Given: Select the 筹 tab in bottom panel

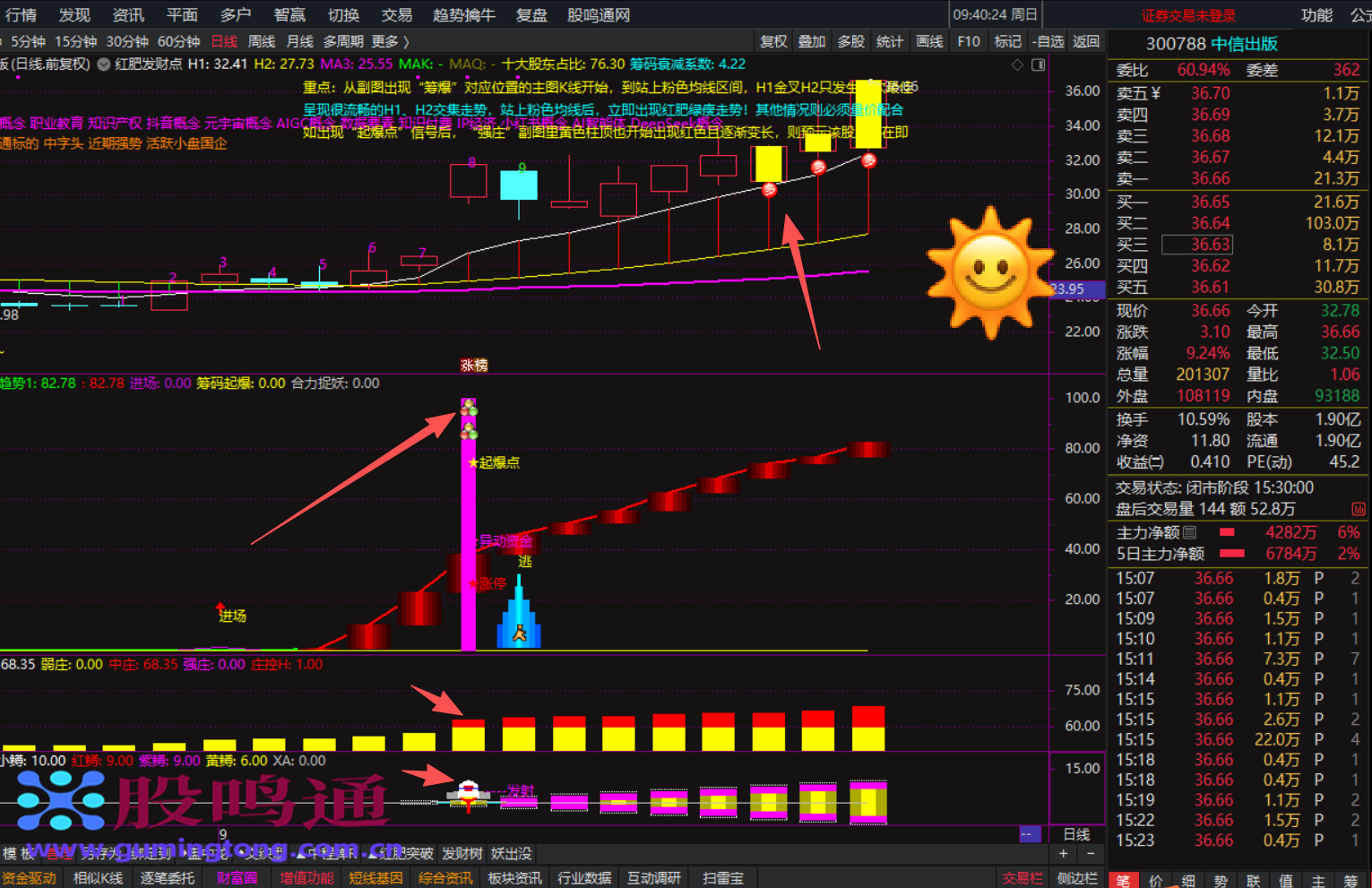Looking at the screenshot, I should pyautogui.click(x=1350, y=881).
